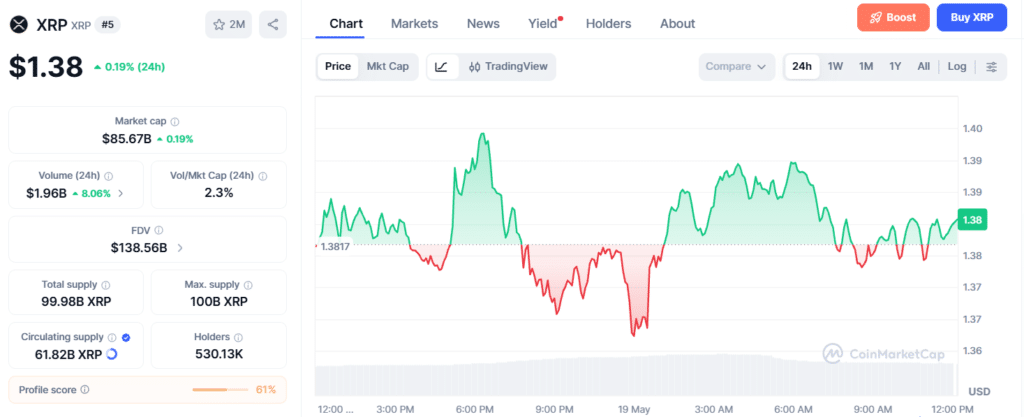Click the 530.13K holders value
1024x417 pixels.
coord(219,354)
